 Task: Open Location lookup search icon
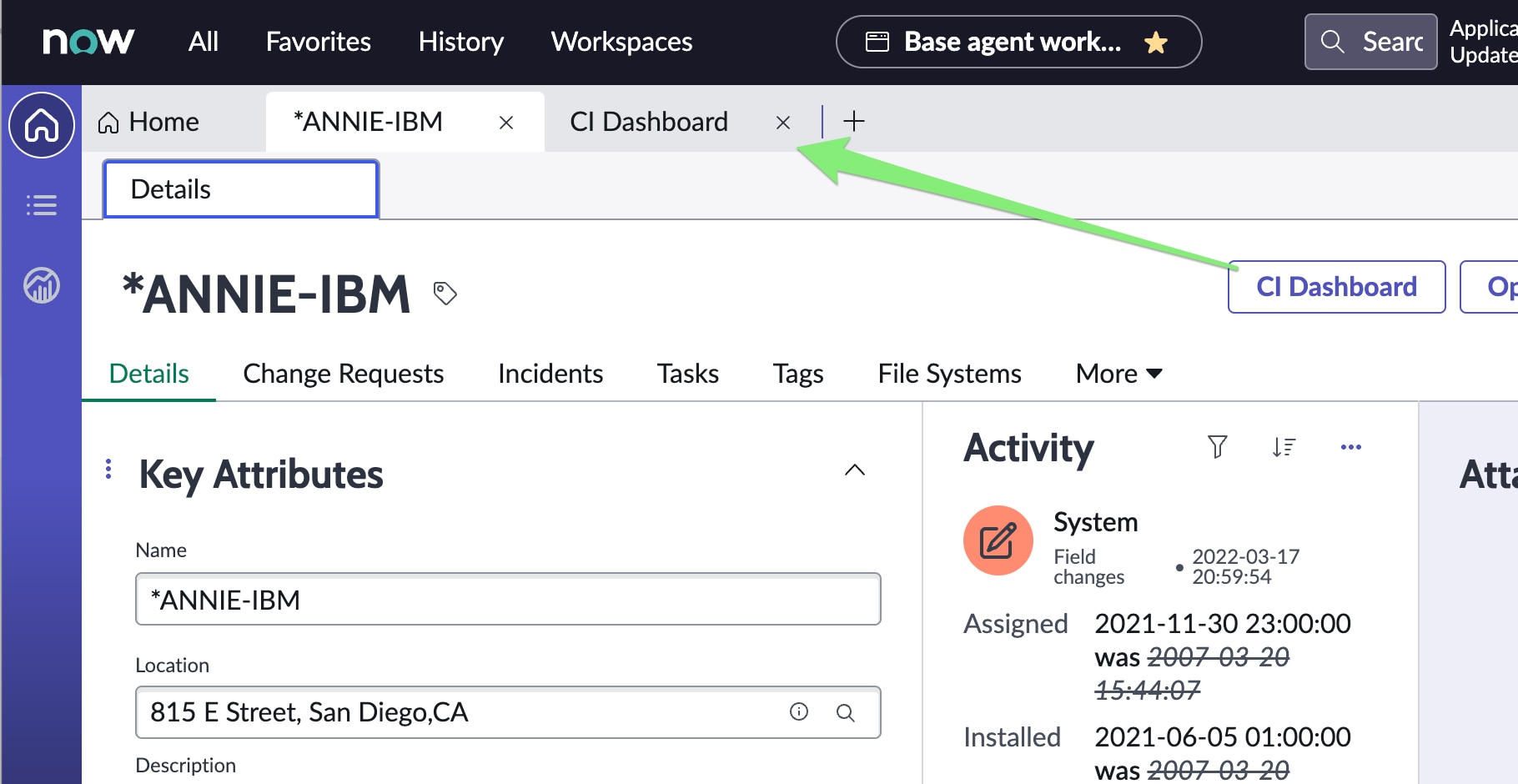tap(846, 712)
